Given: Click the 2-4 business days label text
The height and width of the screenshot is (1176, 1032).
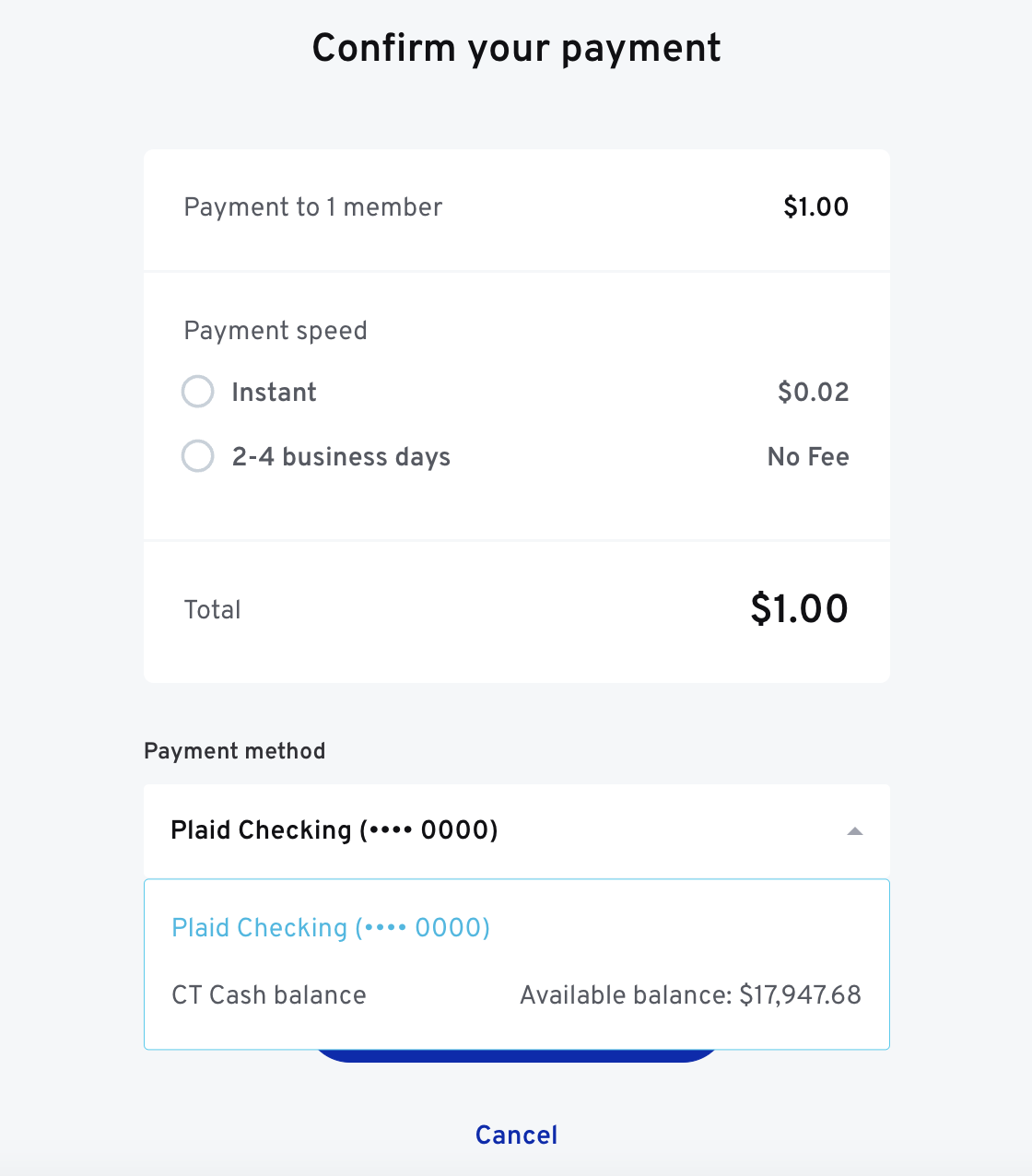Looking at the screenshot, I should point(341,457).
